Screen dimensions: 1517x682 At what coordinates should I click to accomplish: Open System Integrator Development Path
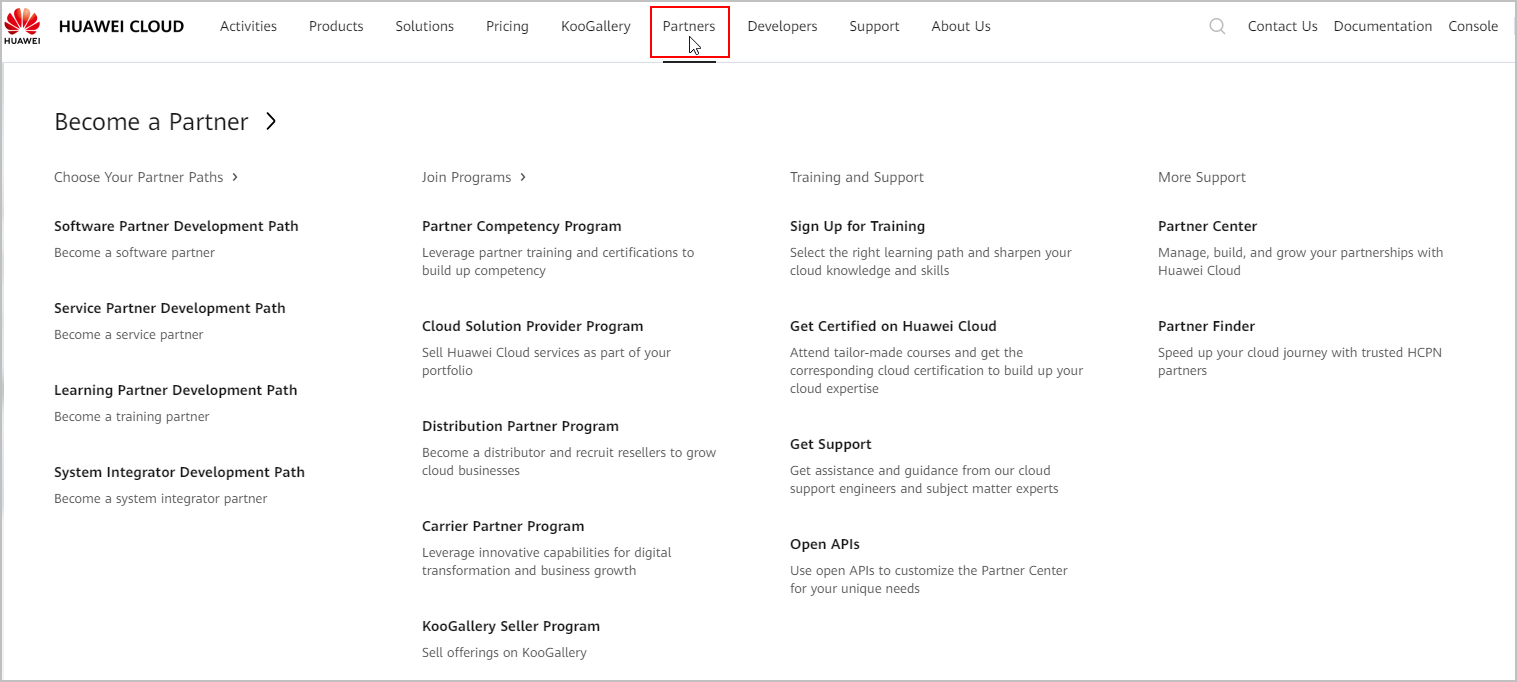179,472
